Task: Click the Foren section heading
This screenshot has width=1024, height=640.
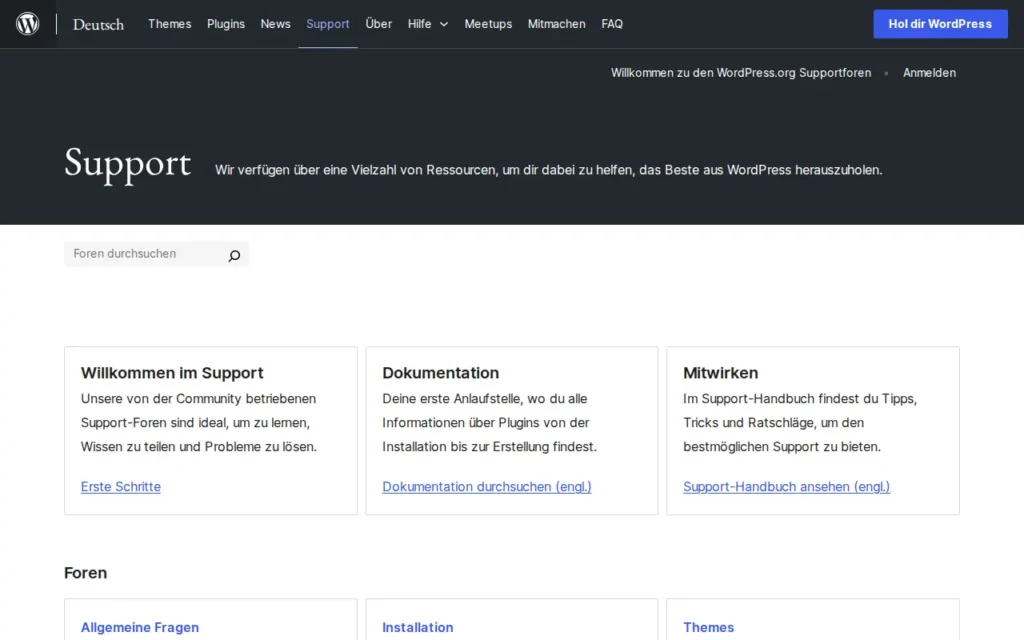Action: point(86,573)
